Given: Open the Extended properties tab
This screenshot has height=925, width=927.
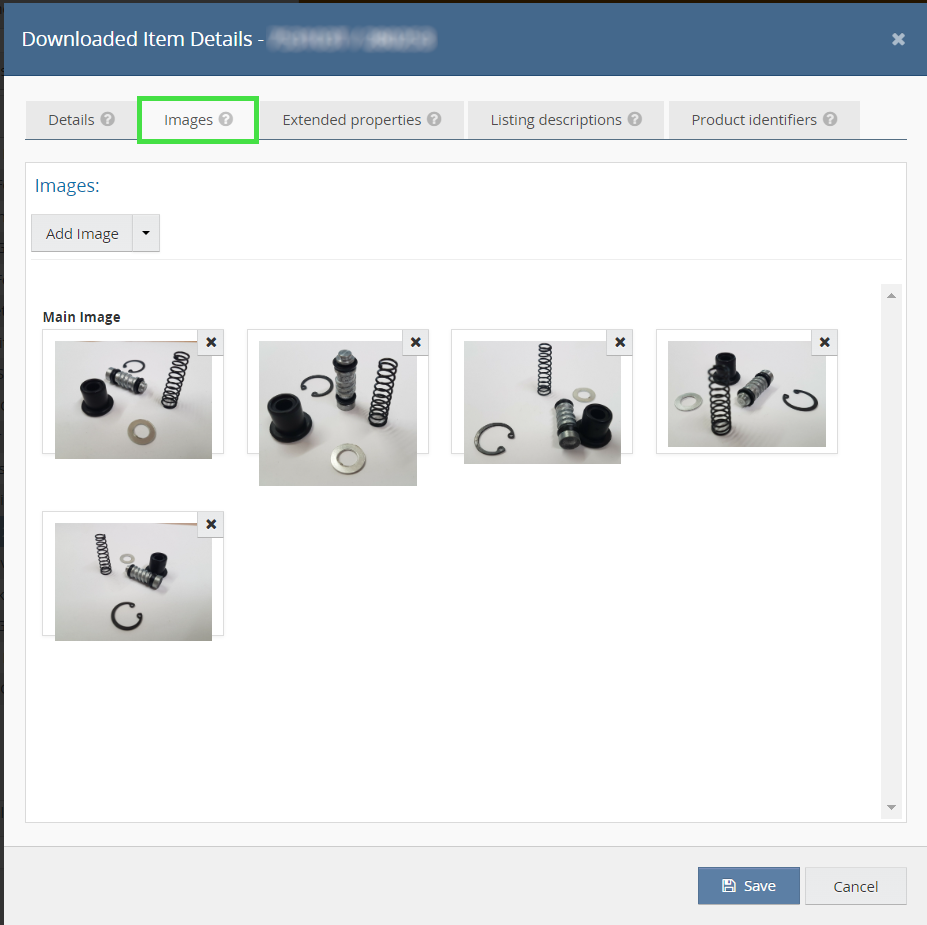Looking at the screenshot, I should 351,120.
